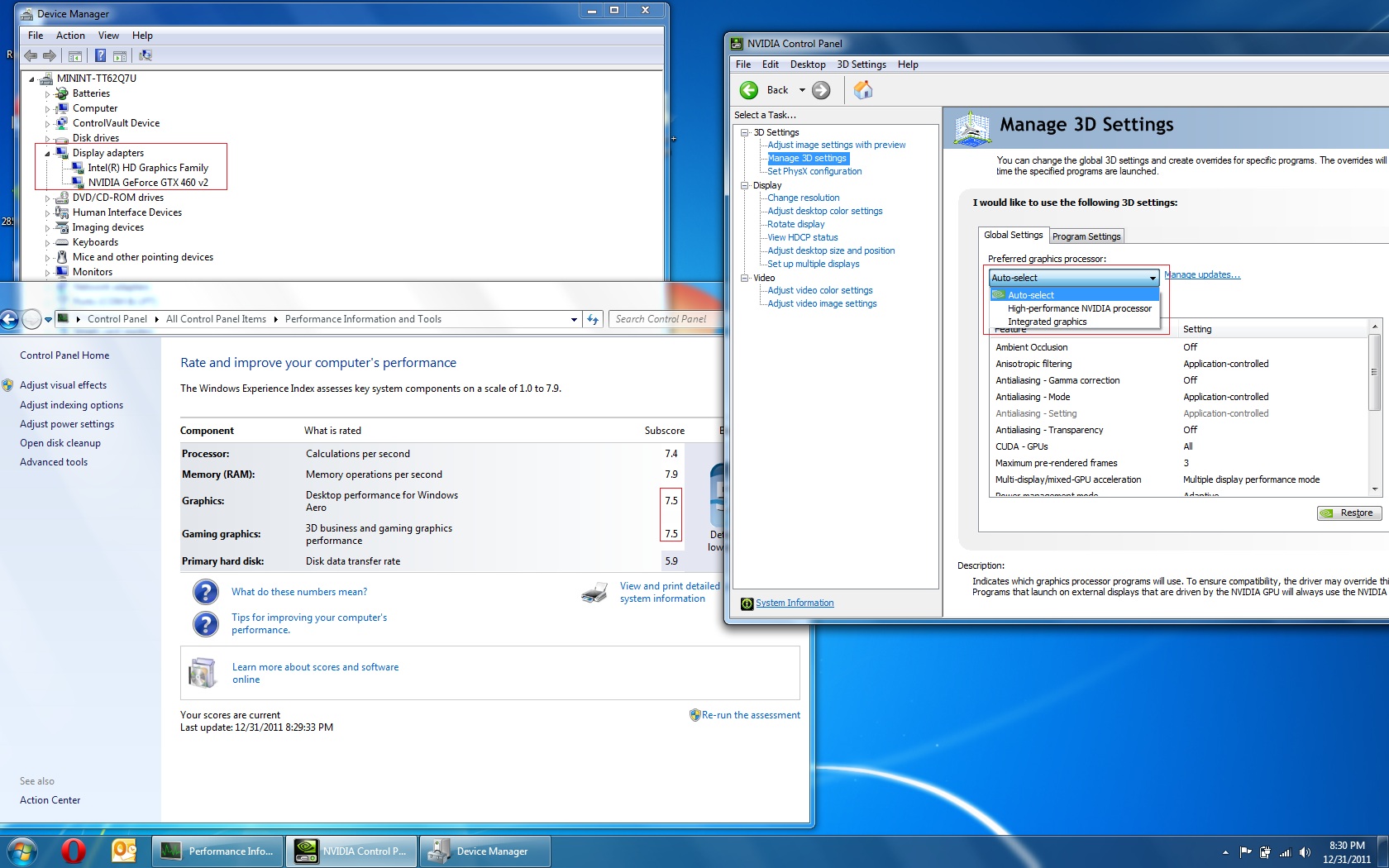Open the Preferred graphics processor dropdown

pyautogui.click(x=1074, y=278)
